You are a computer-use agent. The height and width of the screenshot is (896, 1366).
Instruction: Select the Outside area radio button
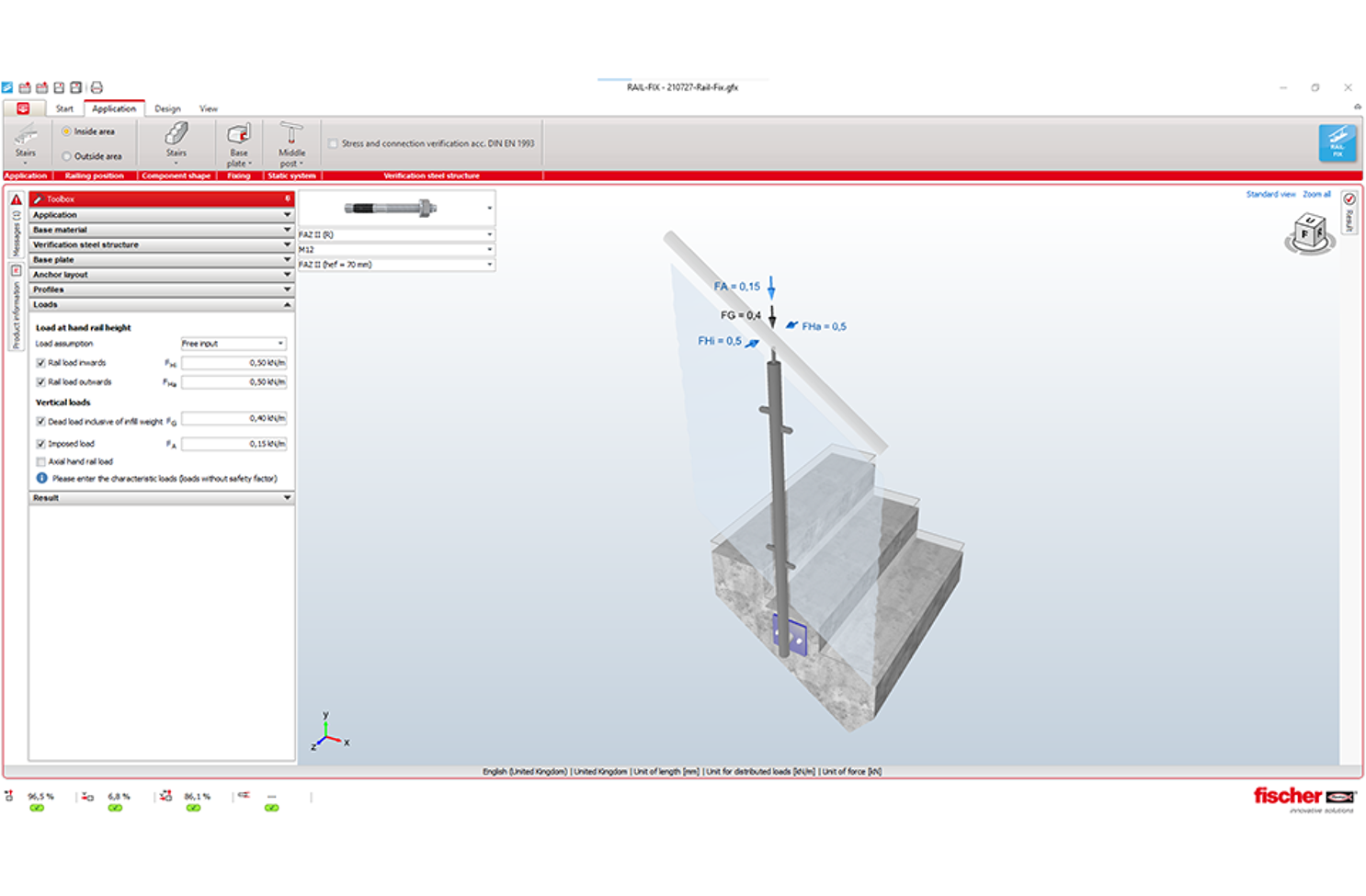tap(67, 156)
